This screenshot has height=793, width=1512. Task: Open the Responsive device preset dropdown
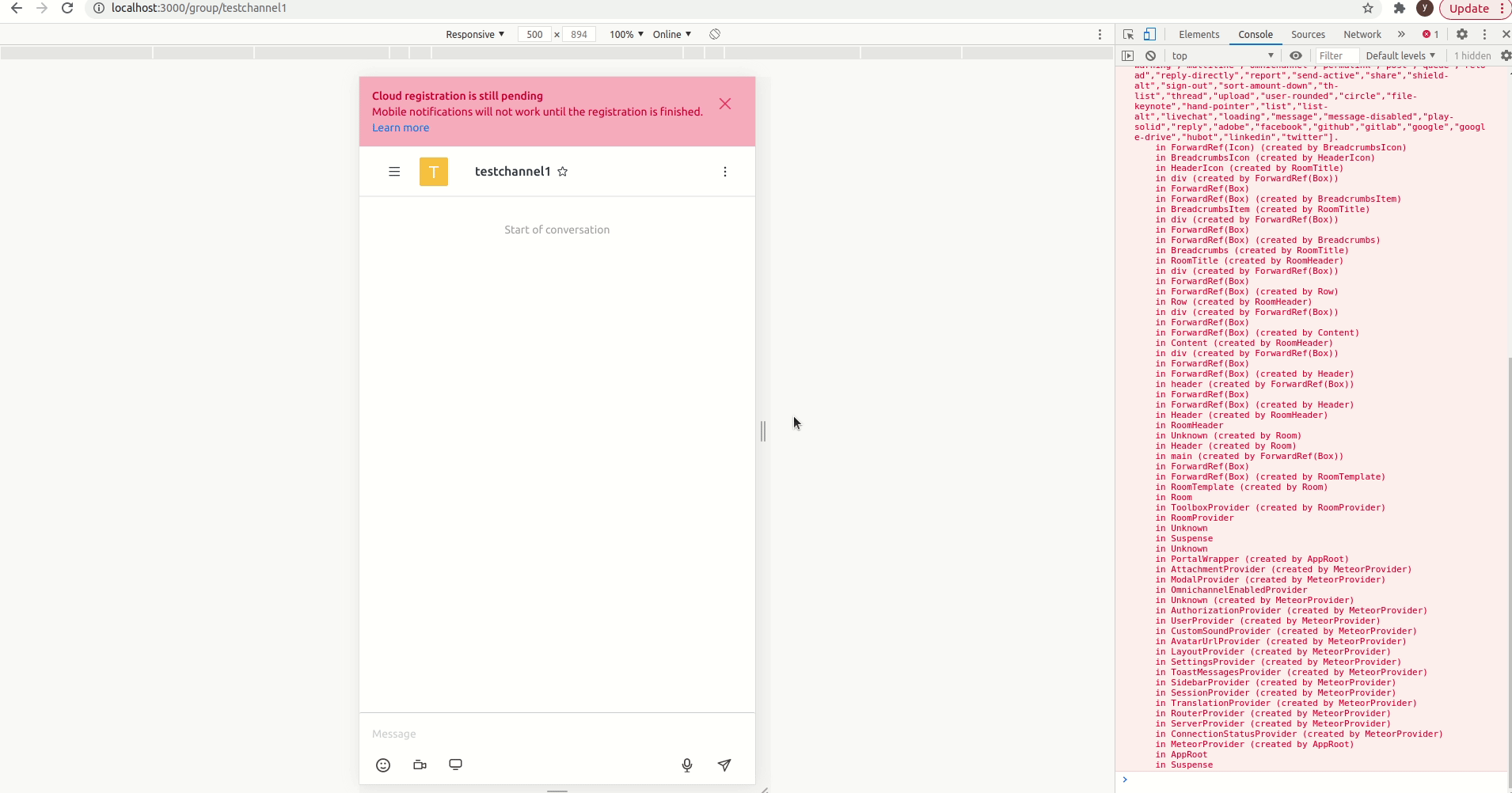coord(474,34)
